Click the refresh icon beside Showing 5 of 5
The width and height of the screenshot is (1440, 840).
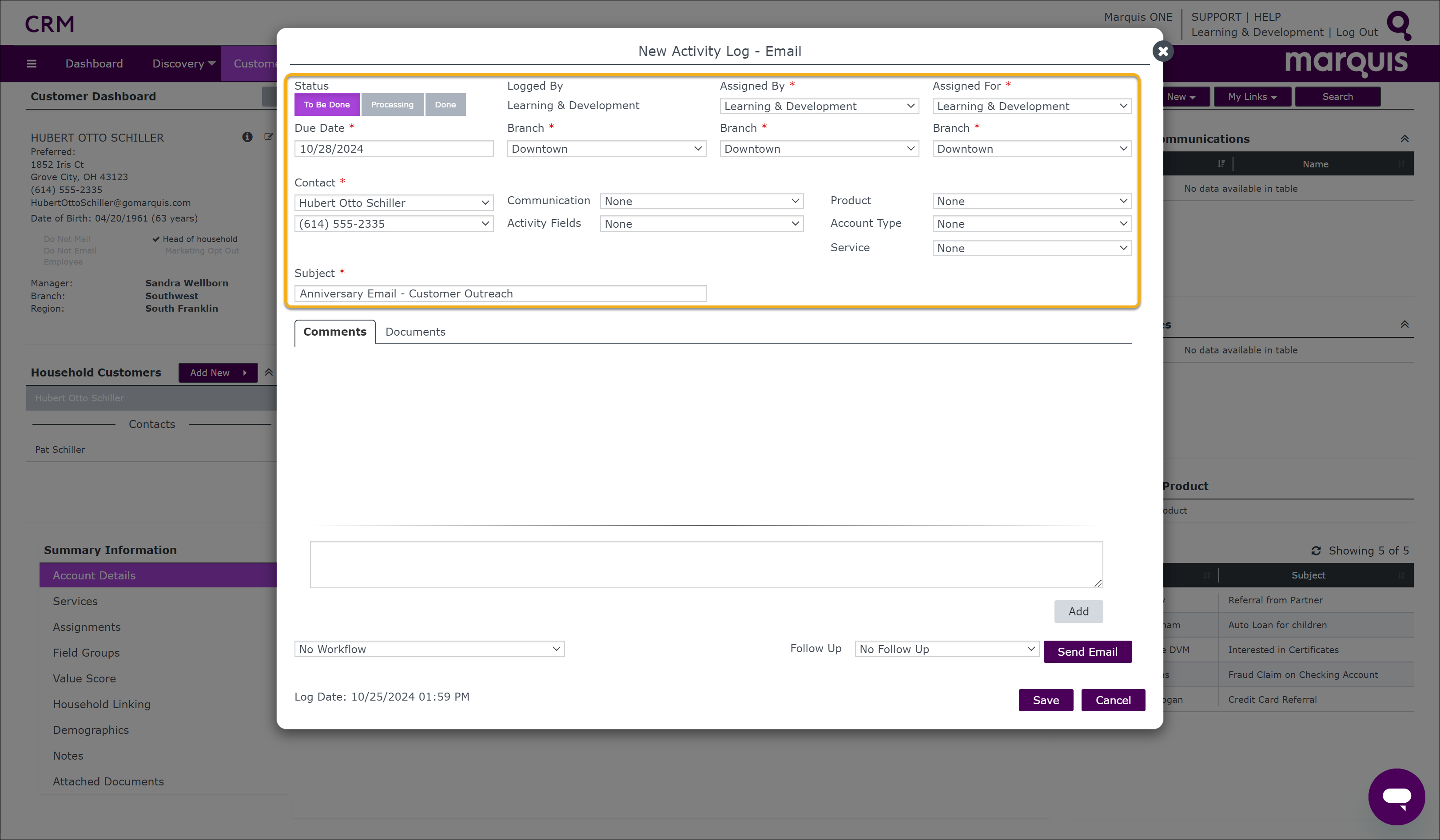(1316, 551)
